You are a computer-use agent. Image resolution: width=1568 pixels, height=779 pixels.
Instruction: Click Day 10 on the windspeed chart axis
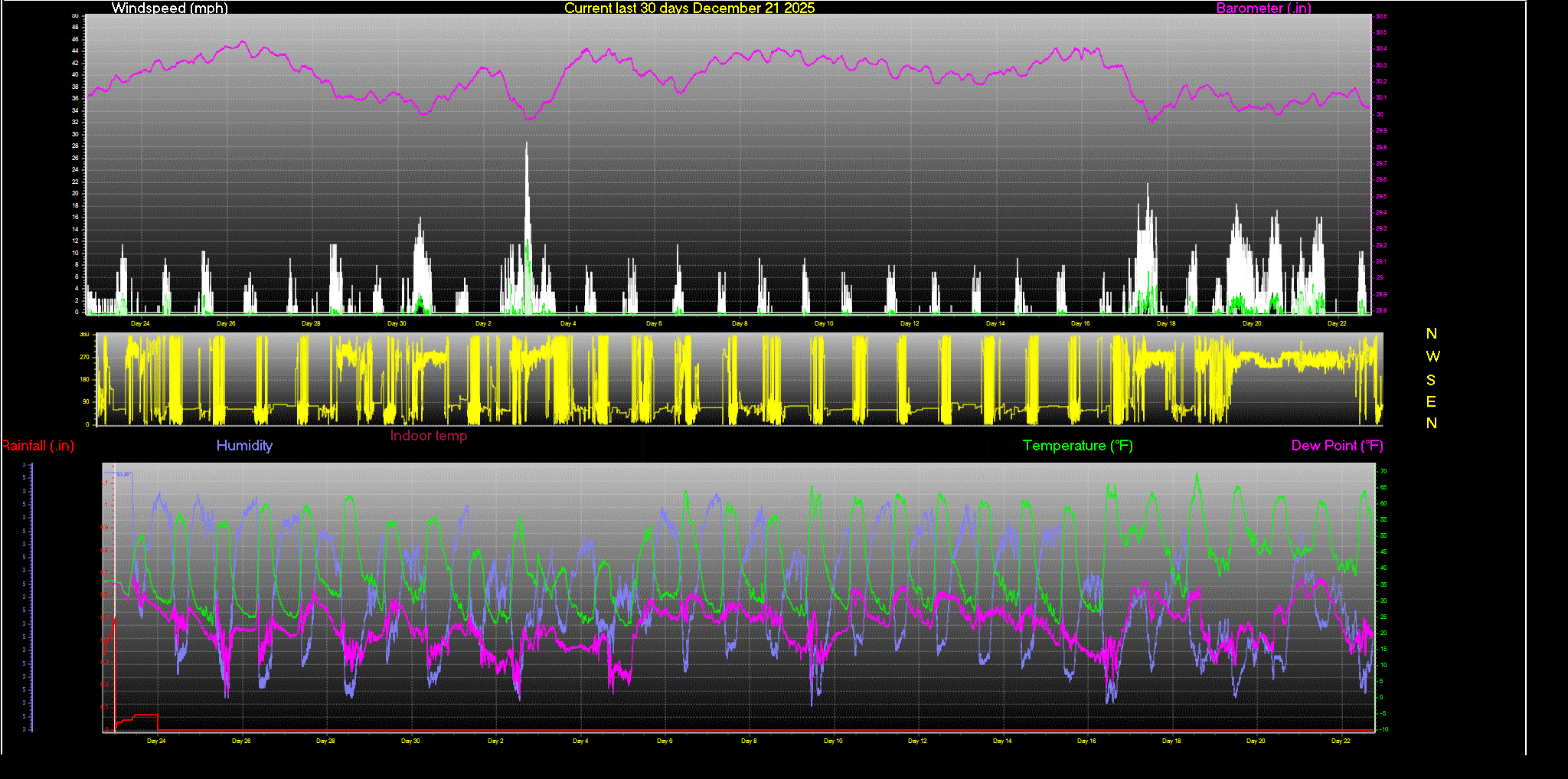(824, 323)
